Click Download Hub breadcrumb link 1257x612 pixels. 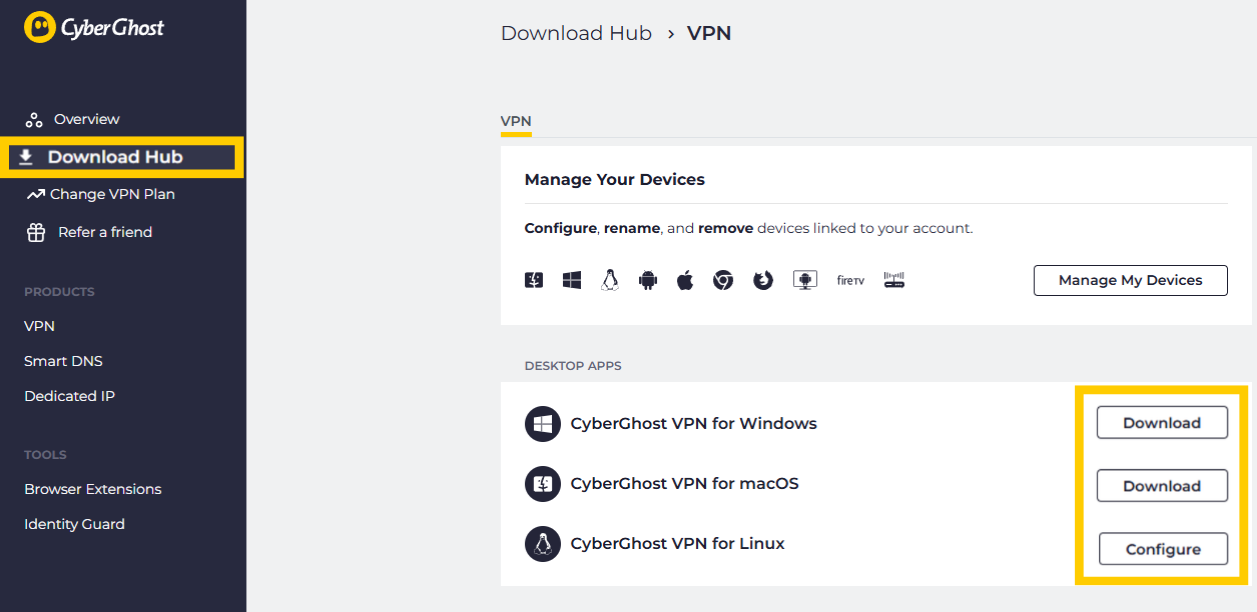pos(576,33)
